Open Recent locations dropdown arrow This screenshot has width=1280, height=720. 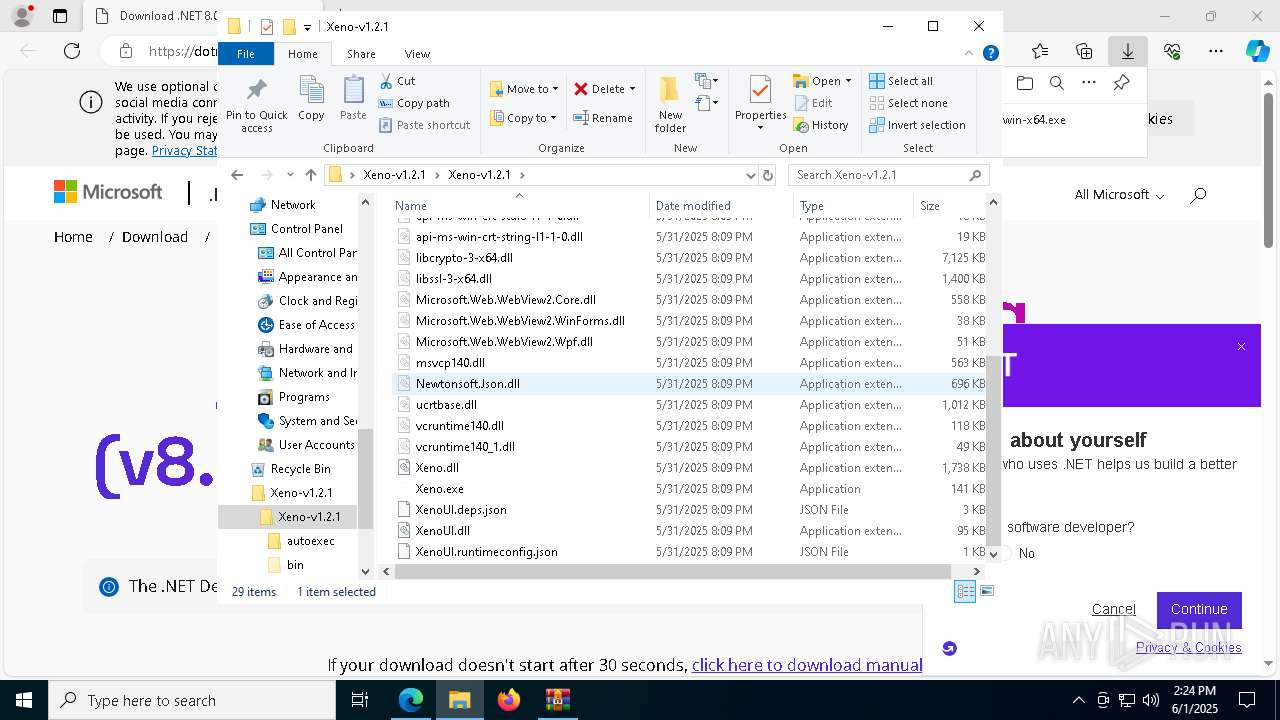[x=290, y=175]
